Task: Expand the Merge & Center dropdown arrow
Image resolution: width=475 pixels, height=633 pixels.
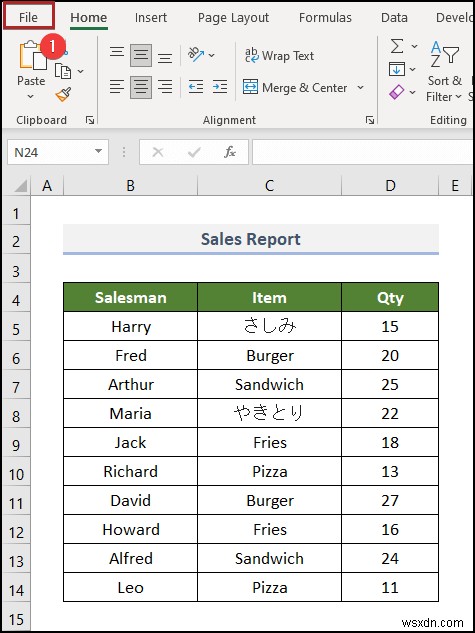Action: 360,87
